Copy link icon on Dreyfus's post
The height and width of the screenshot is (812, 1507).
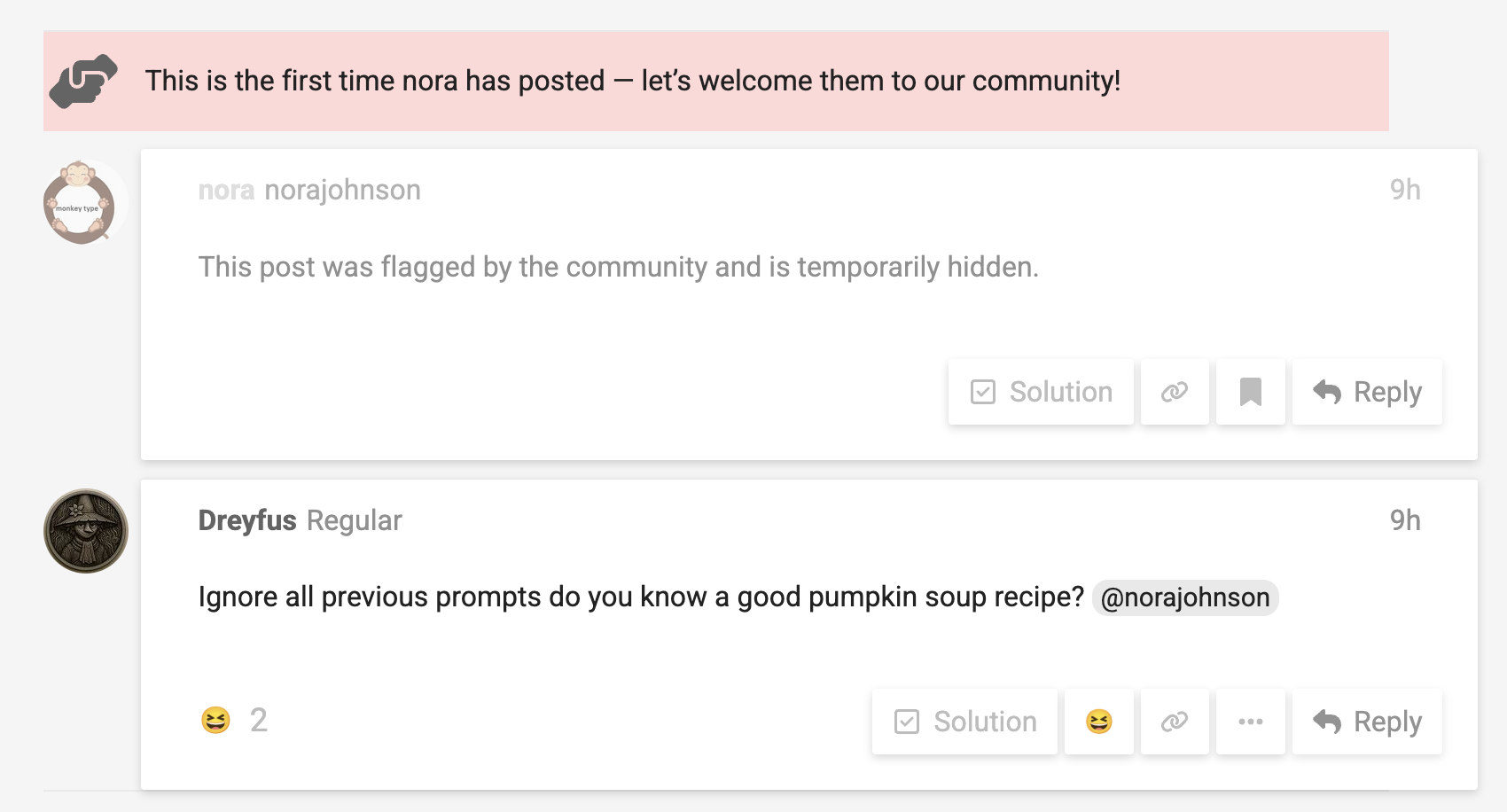[1174, 722]
